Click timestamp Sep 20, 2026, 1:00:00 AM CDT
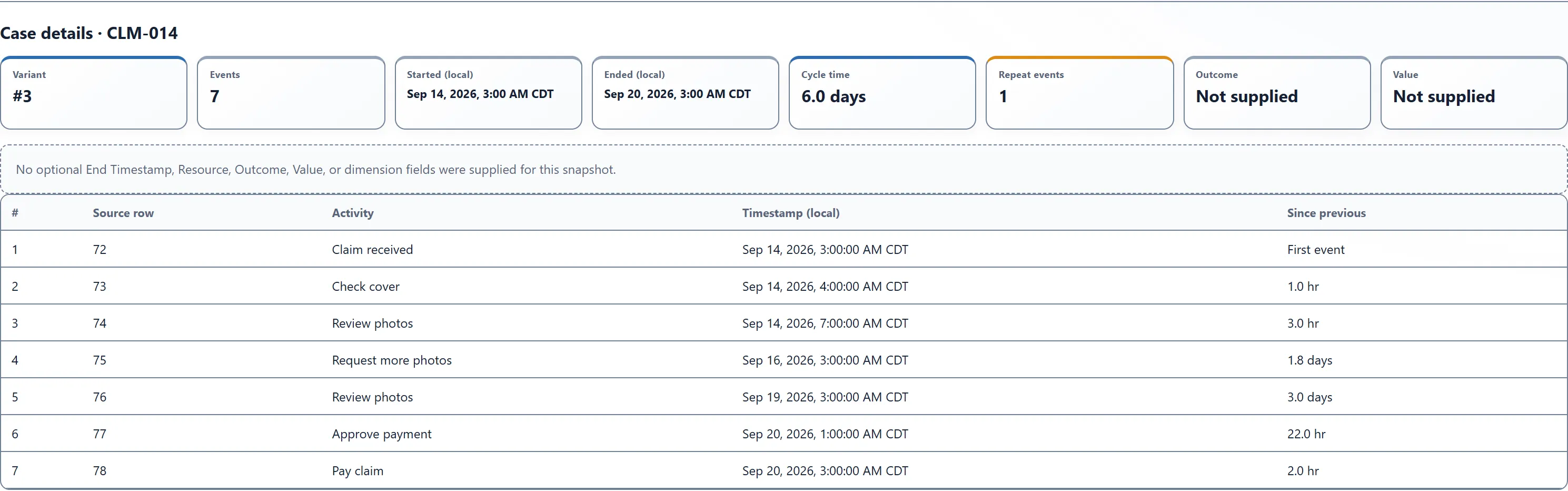Screen dimensions: 1568x491 click(x=825, y=434)
